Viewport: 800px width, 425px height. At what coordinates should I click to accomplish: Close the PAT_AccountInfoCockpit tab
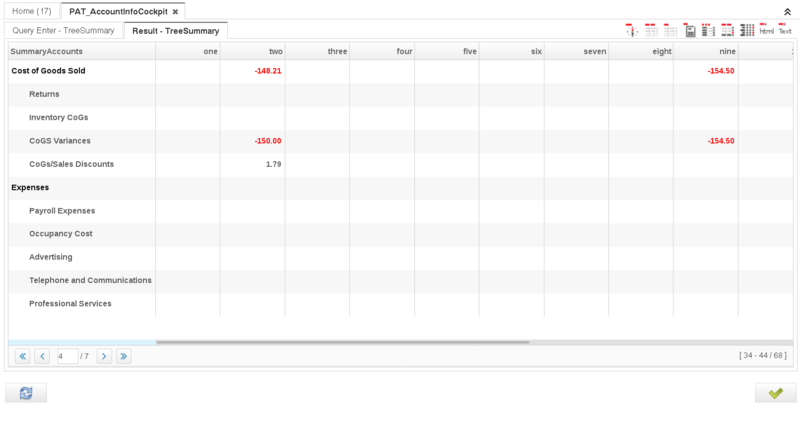(175, 12)
